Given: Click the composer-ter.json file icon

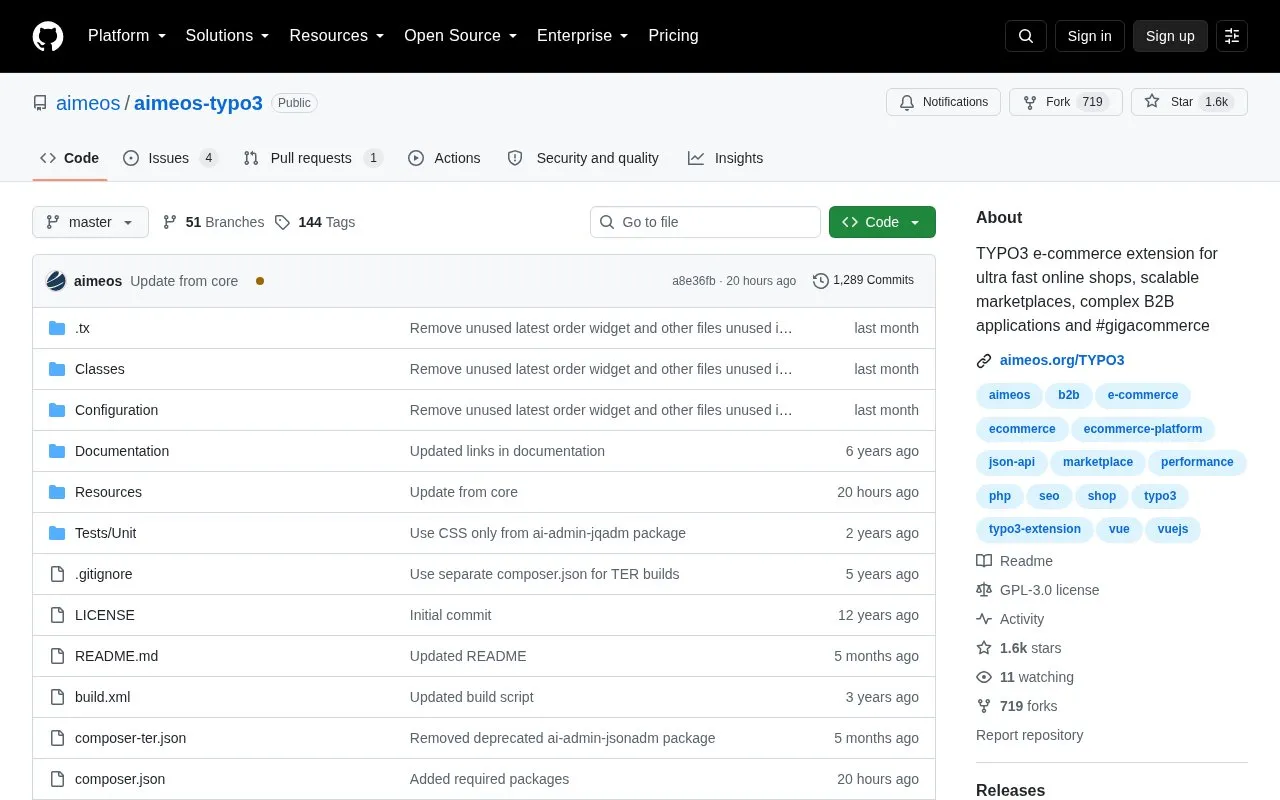Looking at the screenshot, I should click(x=57, y=738).
